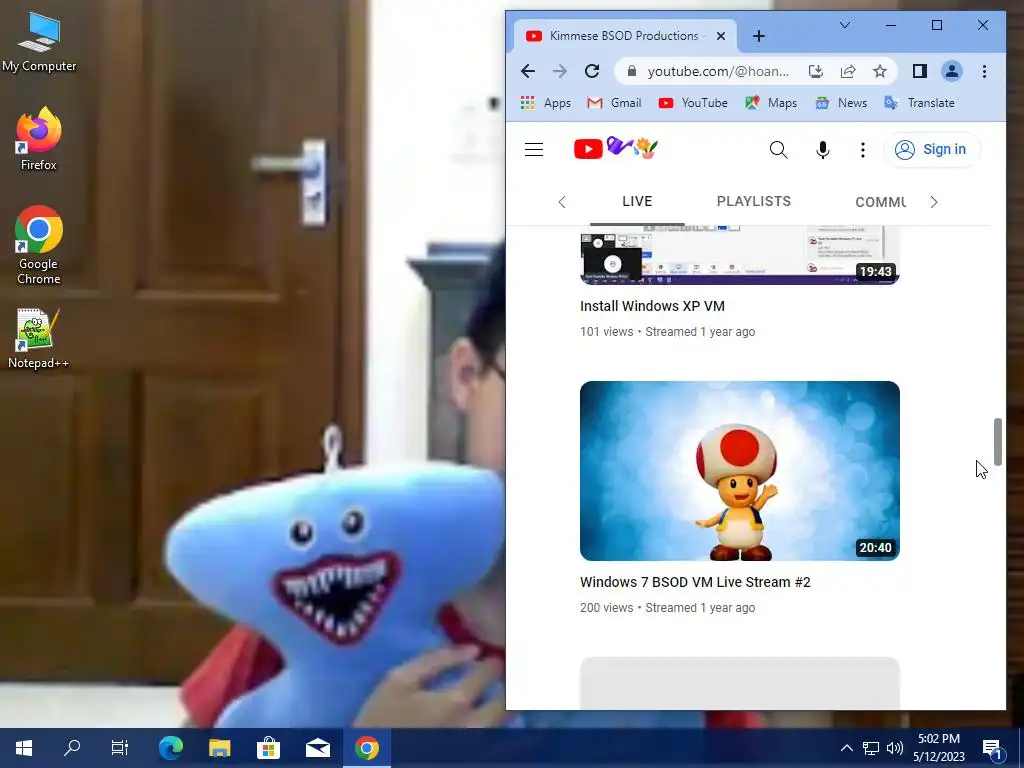Image resolution: width=1024 pixels, height=768 pixels.
Task: Select the Kimmese BSOD Productions tab
Action: click(625, 36)
